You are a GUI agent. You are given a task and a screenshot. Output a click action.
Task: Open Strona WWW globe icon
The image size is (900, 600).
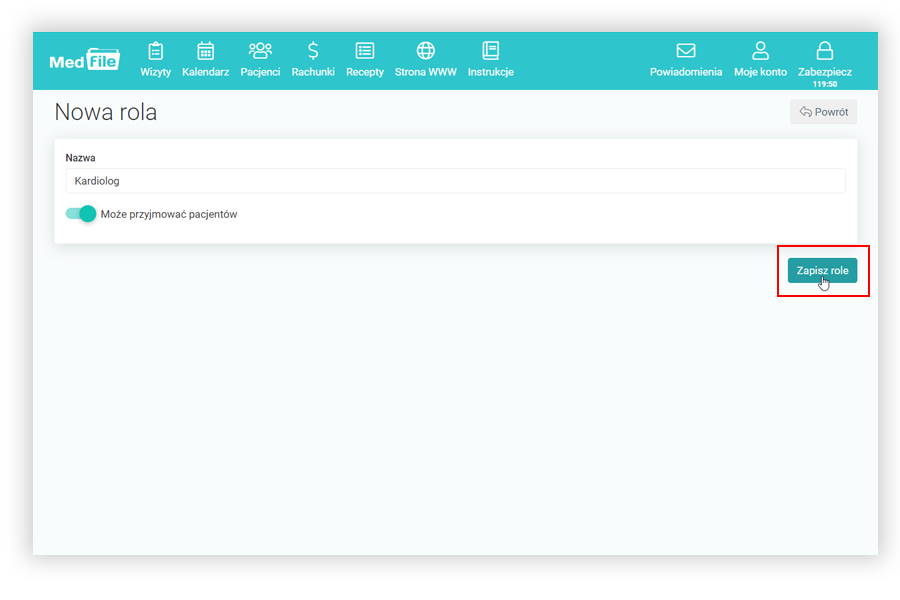point(426,51)
